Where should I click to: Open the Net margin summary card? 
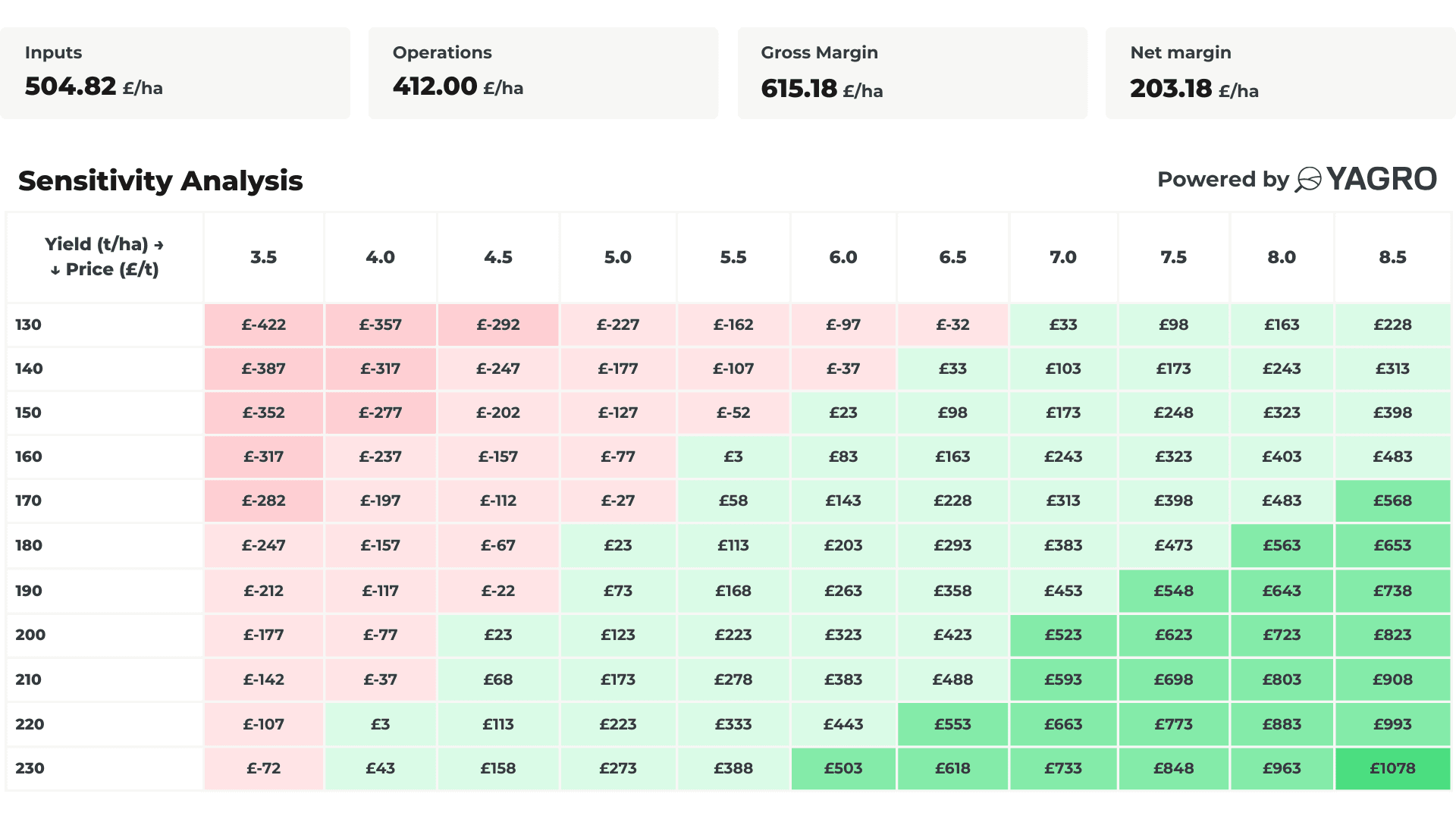tap(1280, 73)
